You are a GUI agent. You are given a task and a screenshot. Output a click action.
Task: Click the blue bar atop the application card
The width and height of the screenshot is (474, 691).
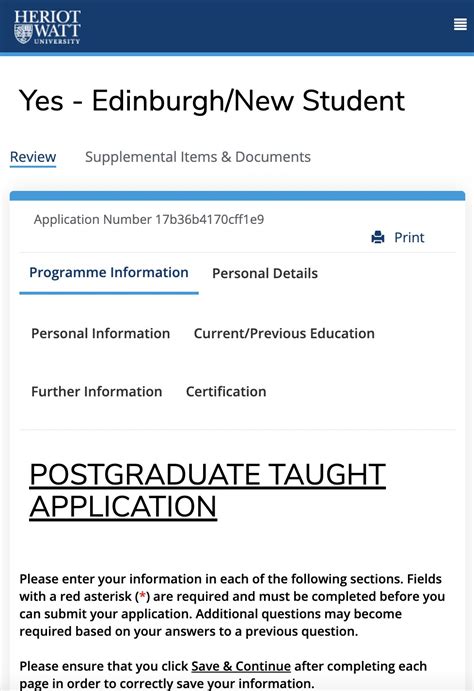click(x=237, y=196)
